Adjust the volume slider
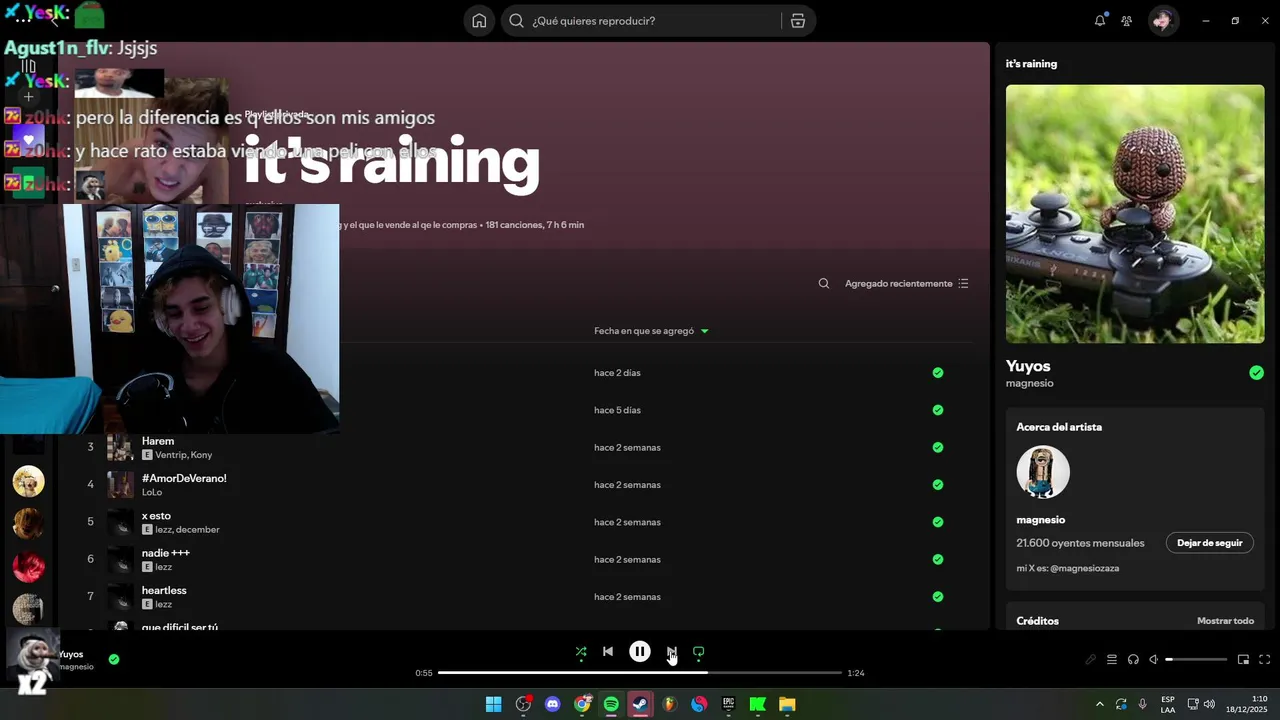Screen dimensions: 1280x720 1196,660
